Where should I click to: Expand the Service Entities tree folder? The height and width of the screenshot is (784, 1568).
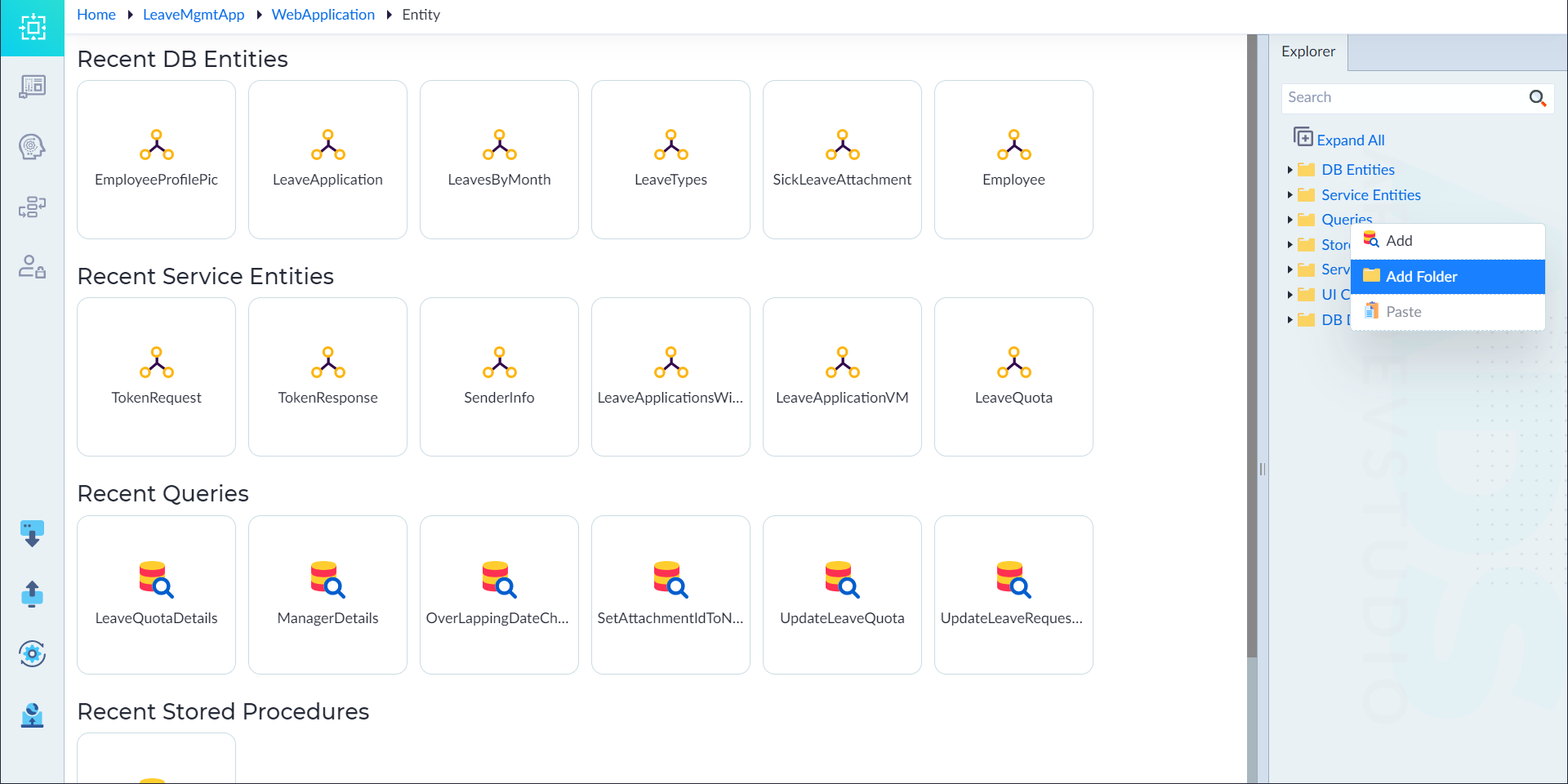(x=1290, y=195)
